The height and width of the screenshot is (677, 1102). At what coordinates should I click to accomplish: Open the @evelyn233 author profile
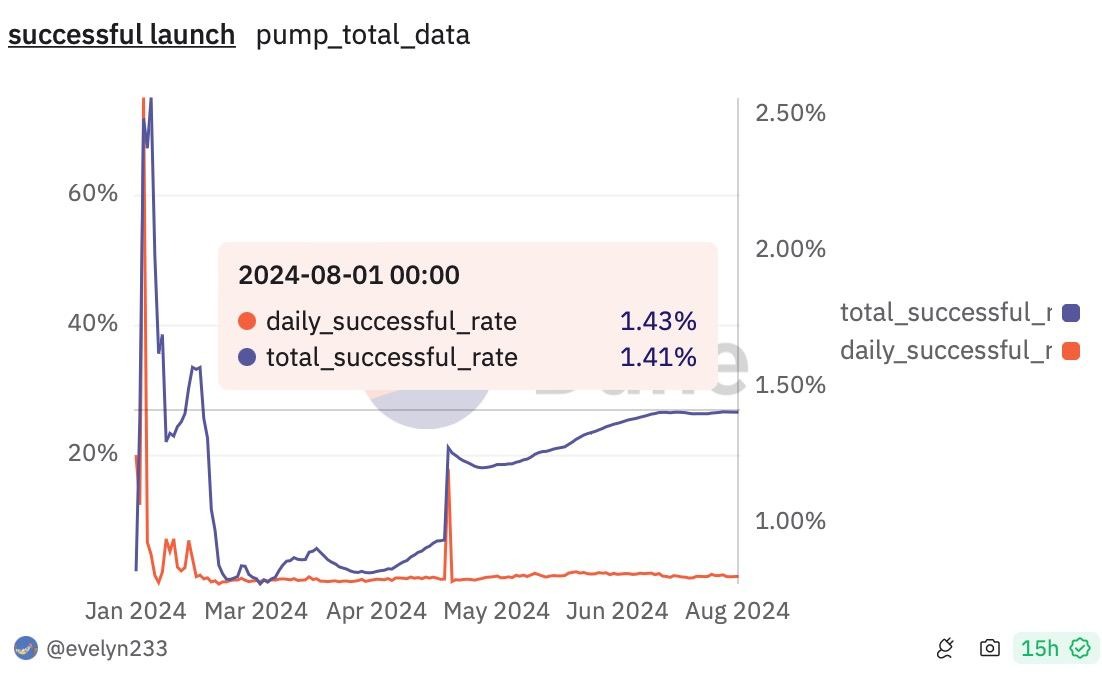[x=107, y=648]
